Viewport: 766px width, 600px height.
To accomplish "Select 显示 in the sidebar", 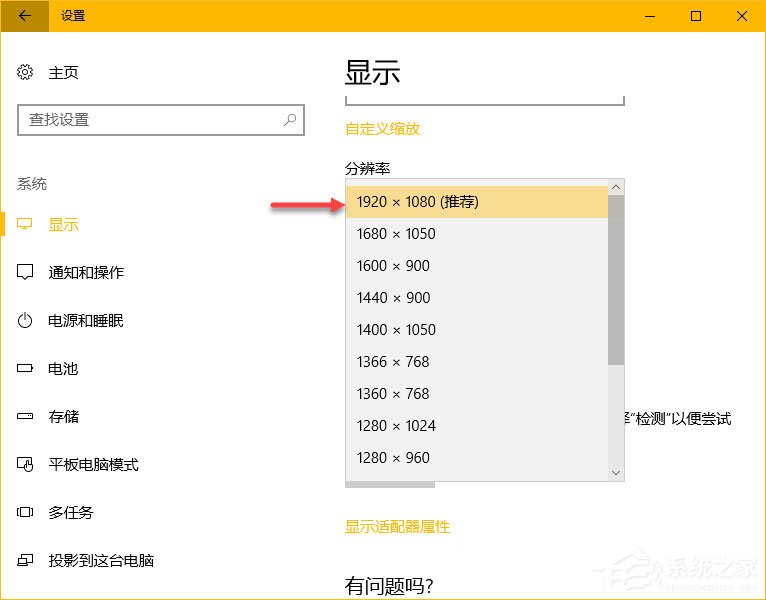I will 64,225.
